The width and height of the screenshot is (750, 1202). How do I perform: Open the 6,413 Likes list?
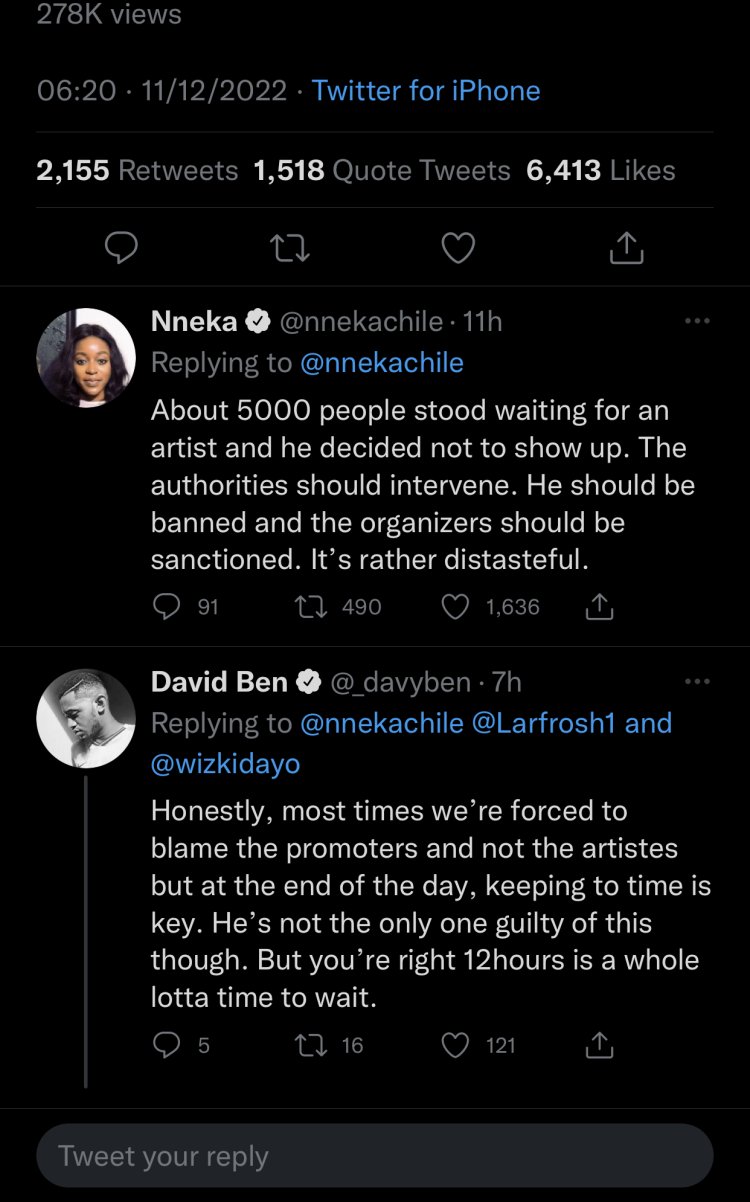point(600,171)
